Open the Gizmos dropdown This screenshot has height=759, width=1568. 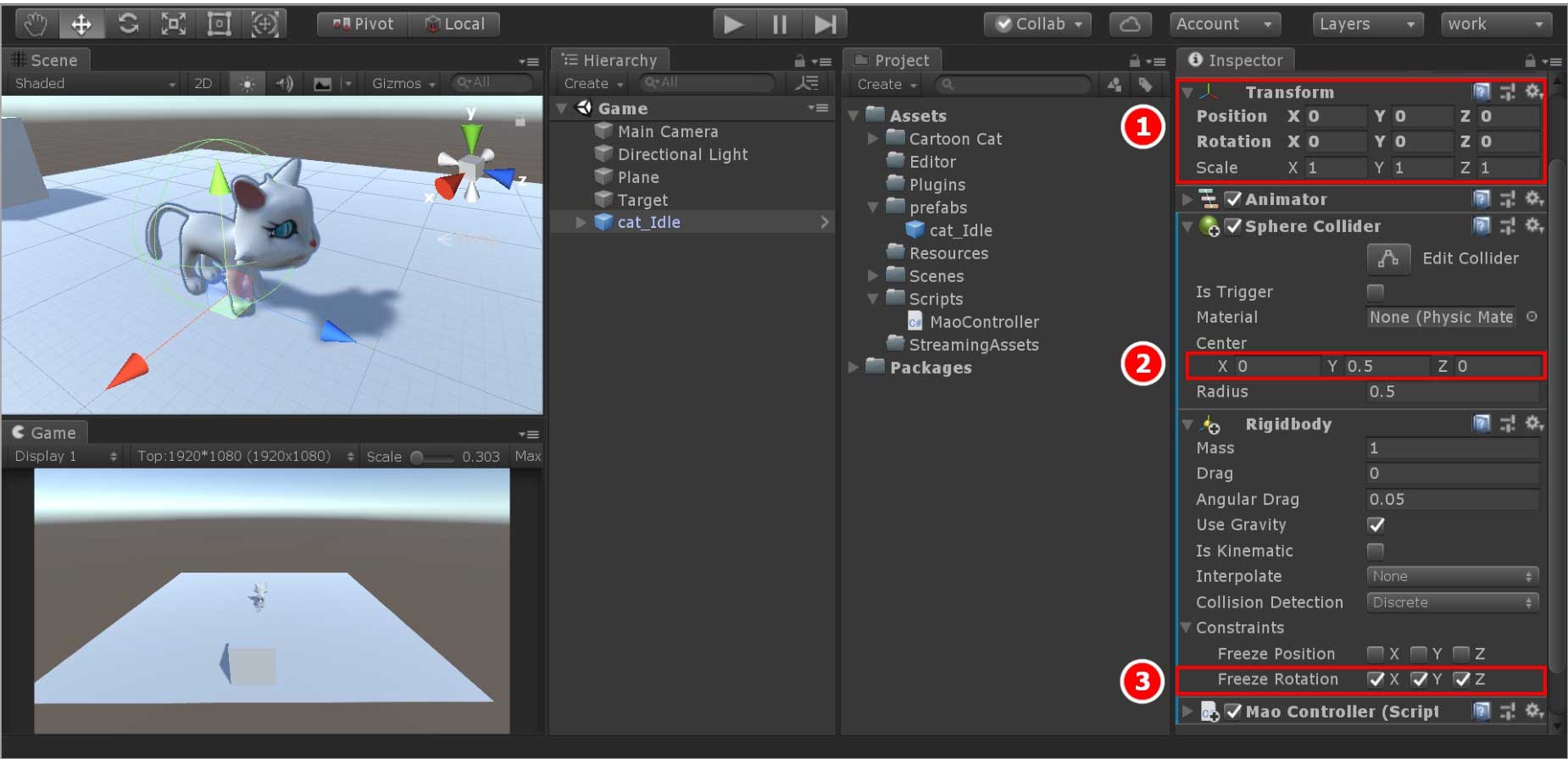(x=403, y=83)
